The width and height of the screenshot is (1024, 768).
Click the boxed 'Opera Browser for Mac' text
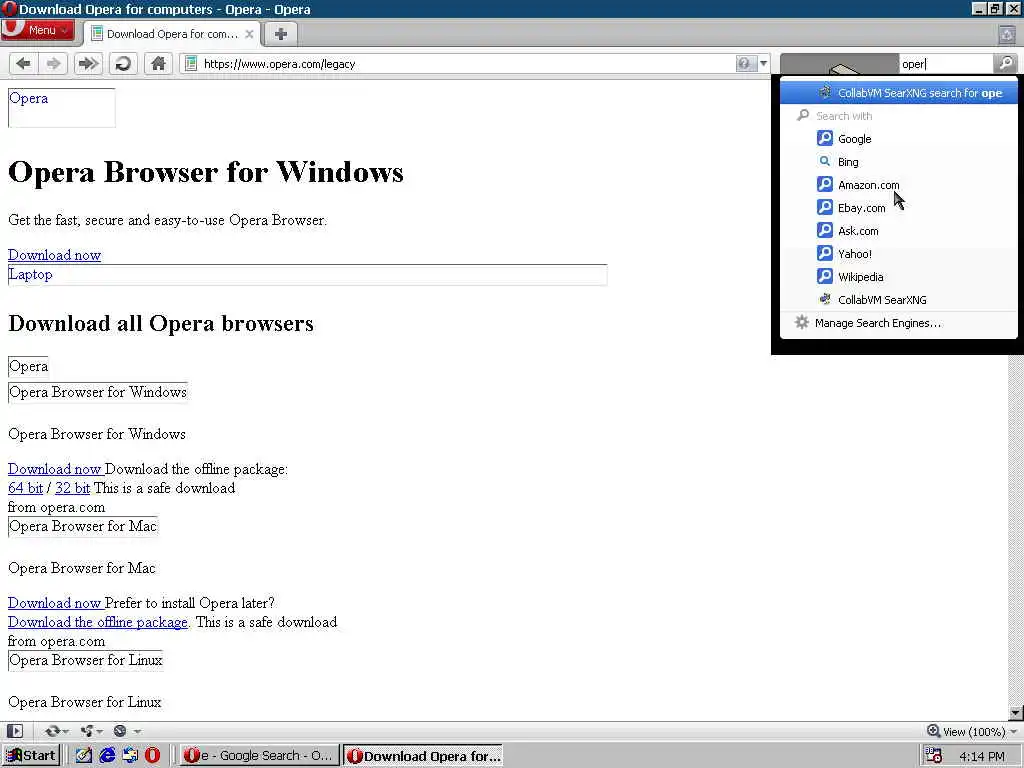coord(83,526)
